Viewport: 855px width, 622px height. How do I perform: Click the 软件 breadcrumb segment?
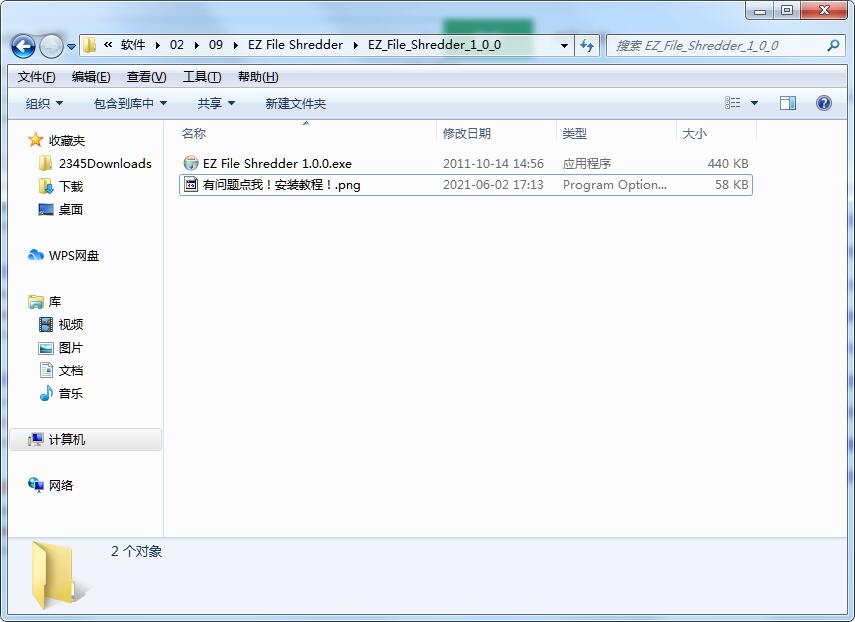point(133,45)
